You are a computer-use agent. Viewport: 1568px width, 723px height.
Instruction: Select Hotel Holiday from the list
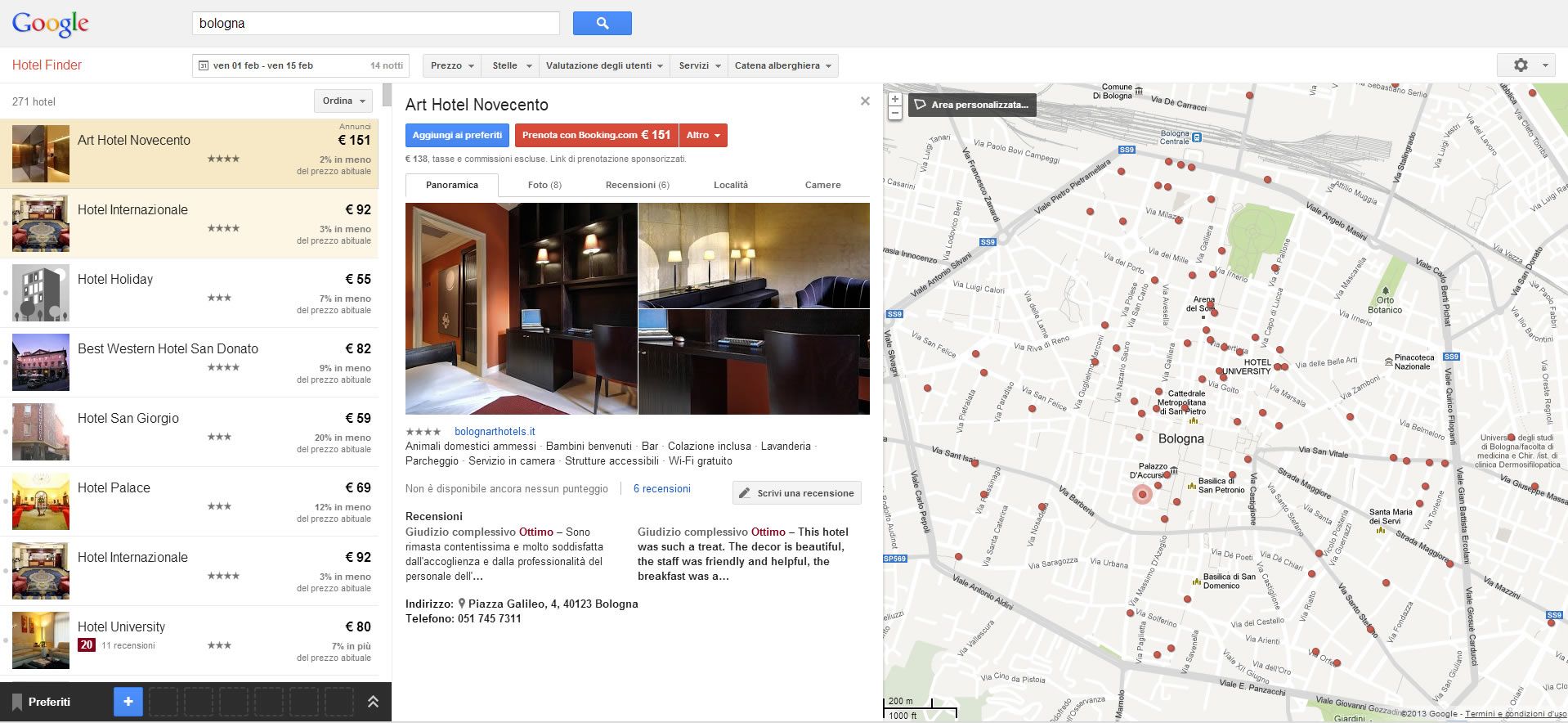coord(115,280)
